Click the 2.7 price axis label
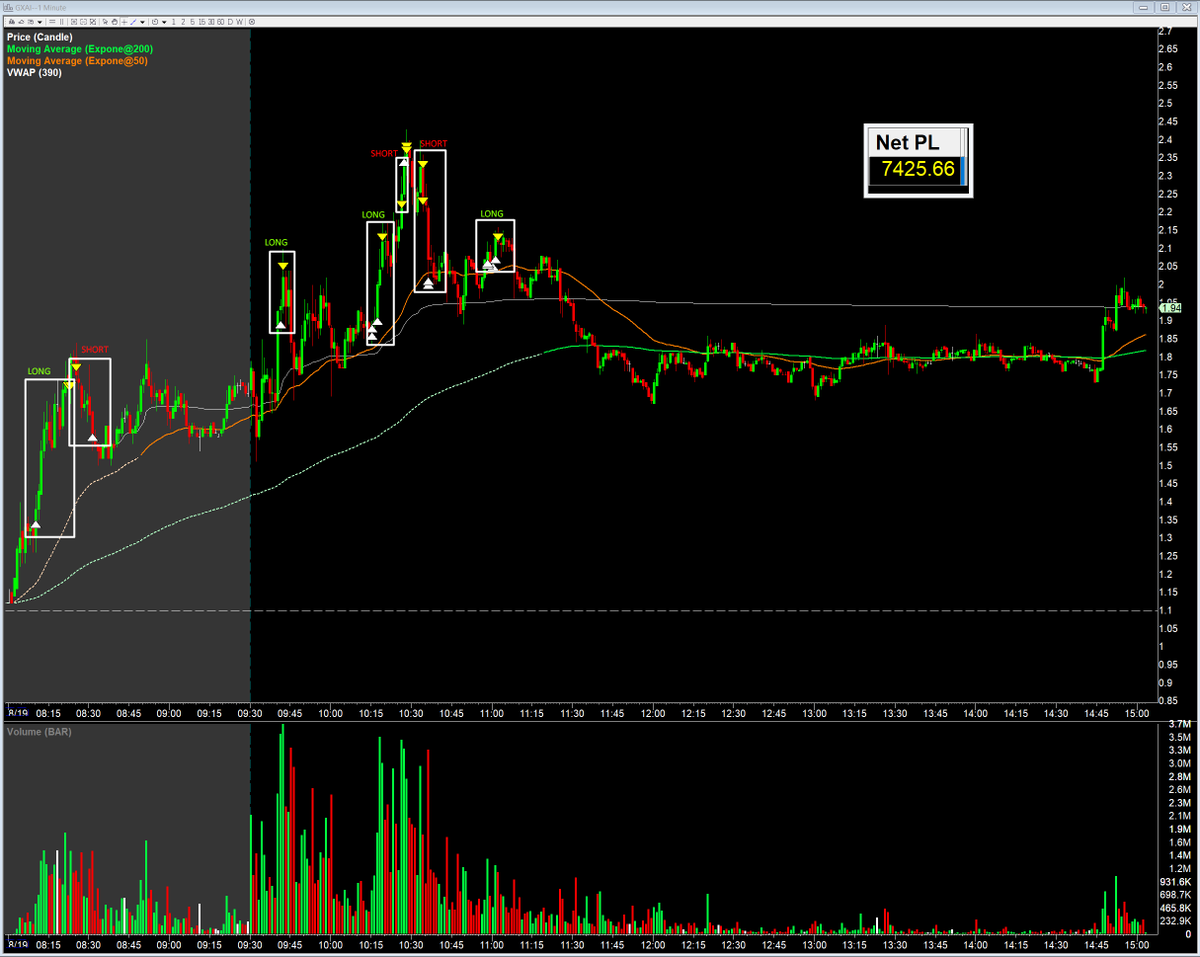The width and height of the screenshot is (1200, 957). pos(1164,32)
